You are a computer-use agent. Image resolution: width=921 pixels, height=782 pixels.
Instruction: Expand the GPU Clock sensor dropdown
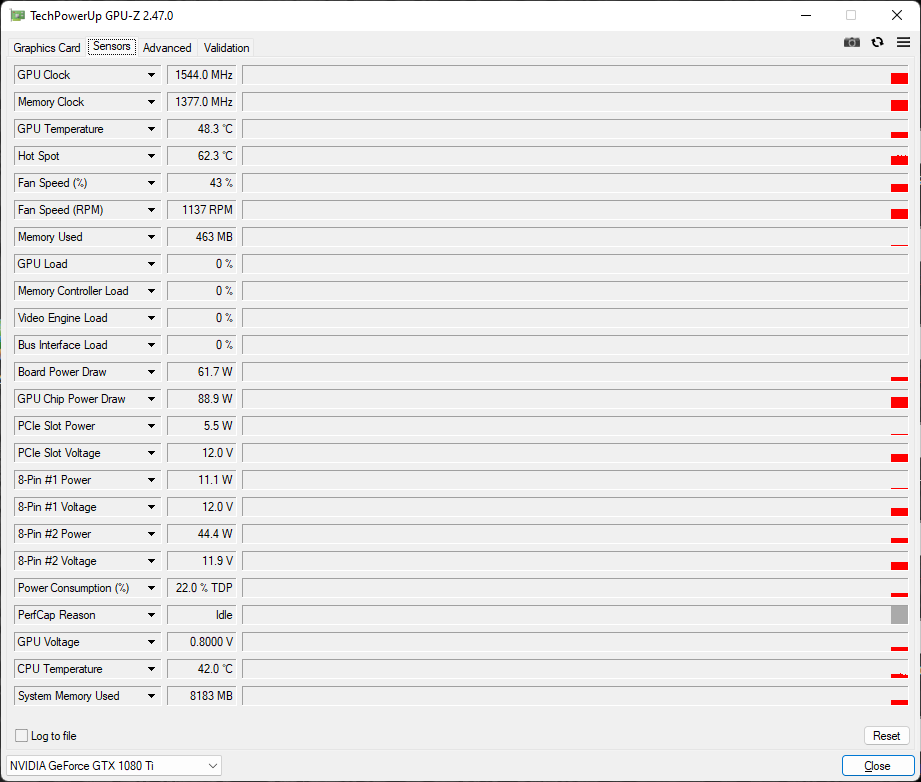[151, 75]
